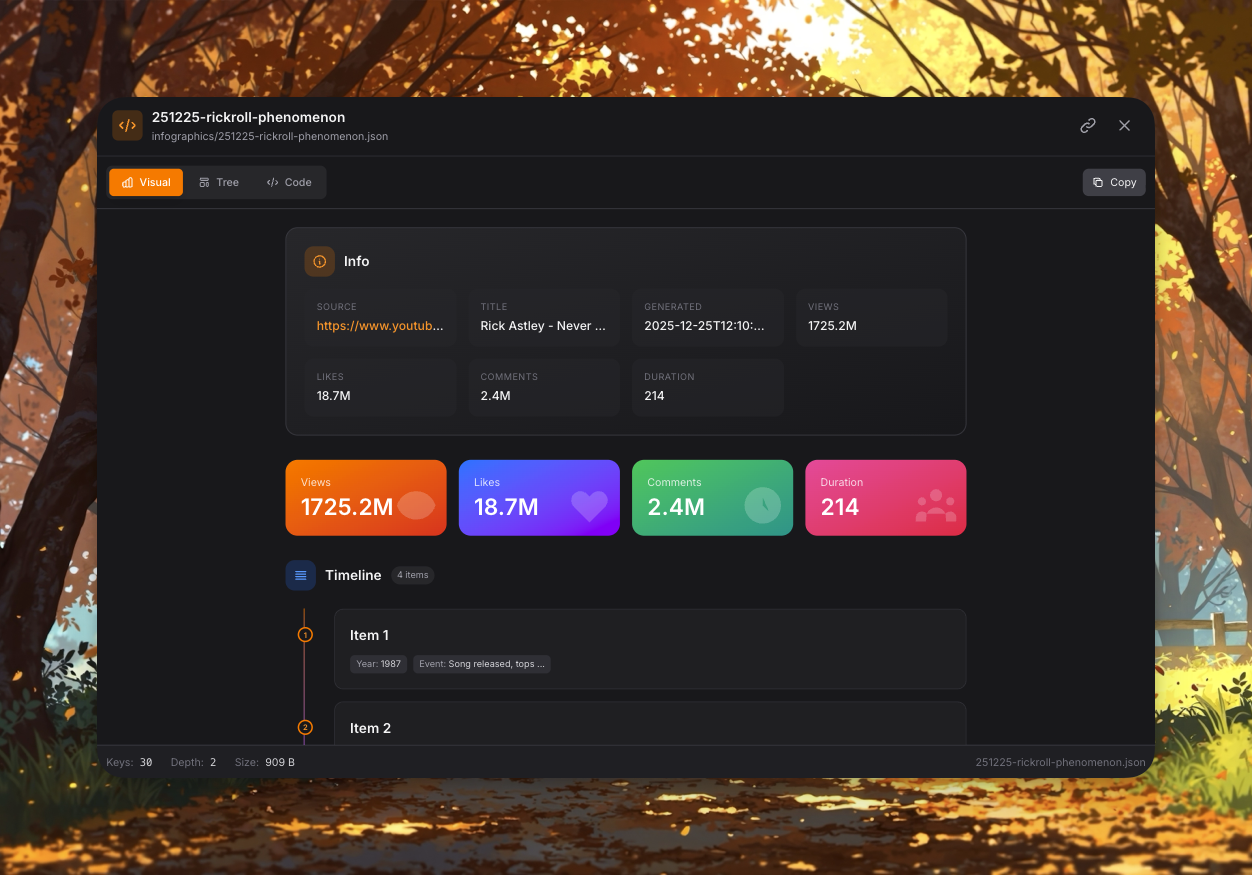The image size is (1252, 875).
Task: Click the purple Likes stat card
Action: (x=539, y=498)
